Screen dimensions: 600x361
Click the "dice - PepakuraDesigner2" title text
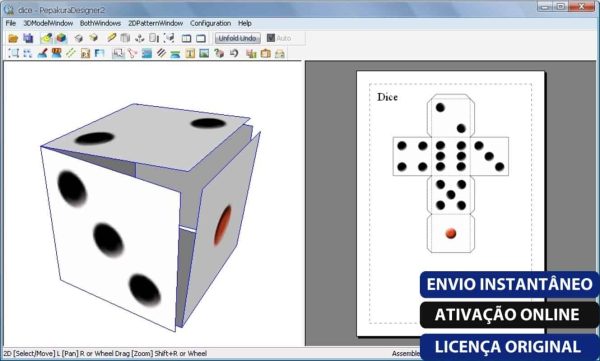[61, 10]
